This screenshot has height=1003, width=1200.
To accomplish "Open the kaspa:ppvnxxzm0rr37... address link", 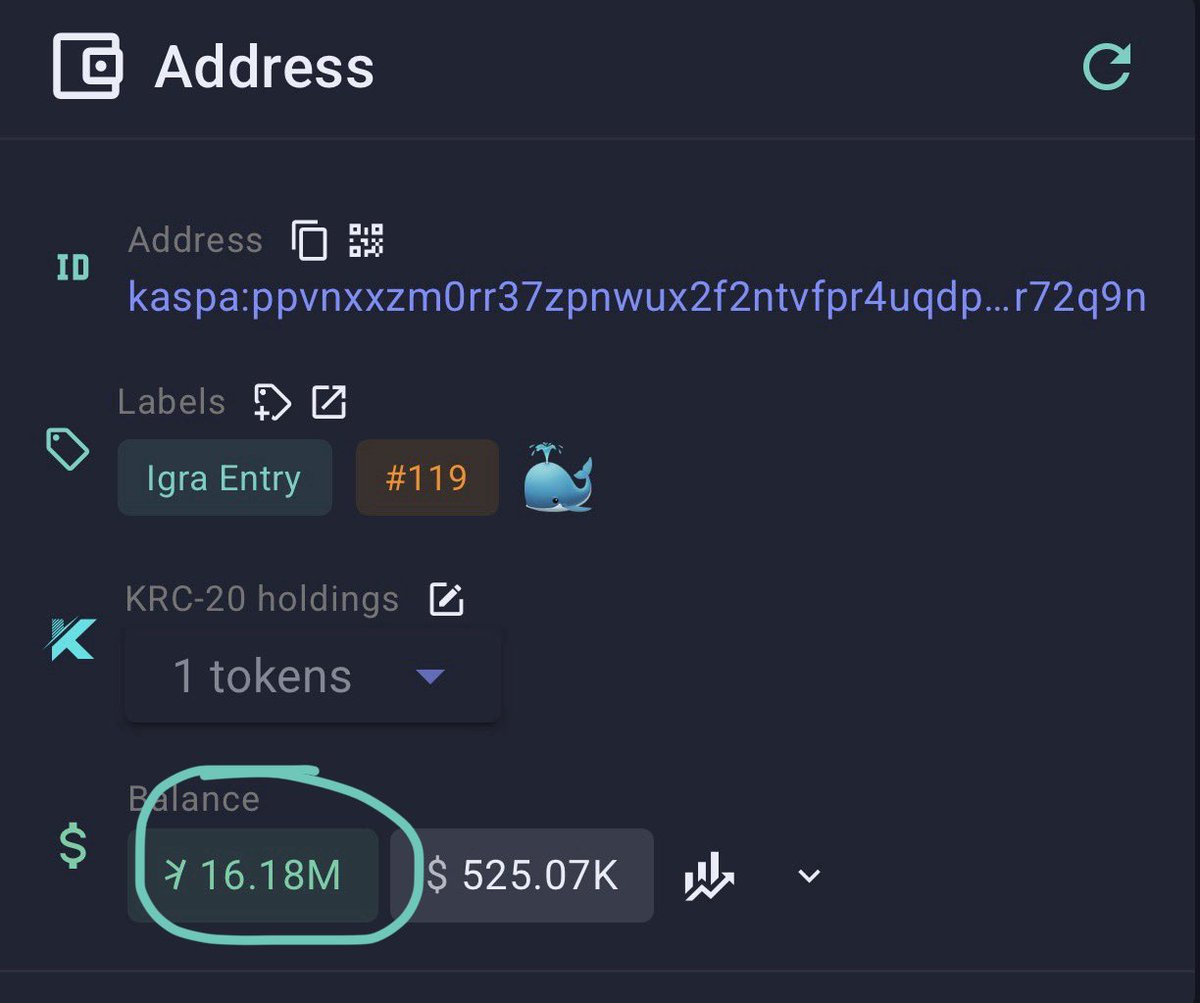I will point(637,297).
